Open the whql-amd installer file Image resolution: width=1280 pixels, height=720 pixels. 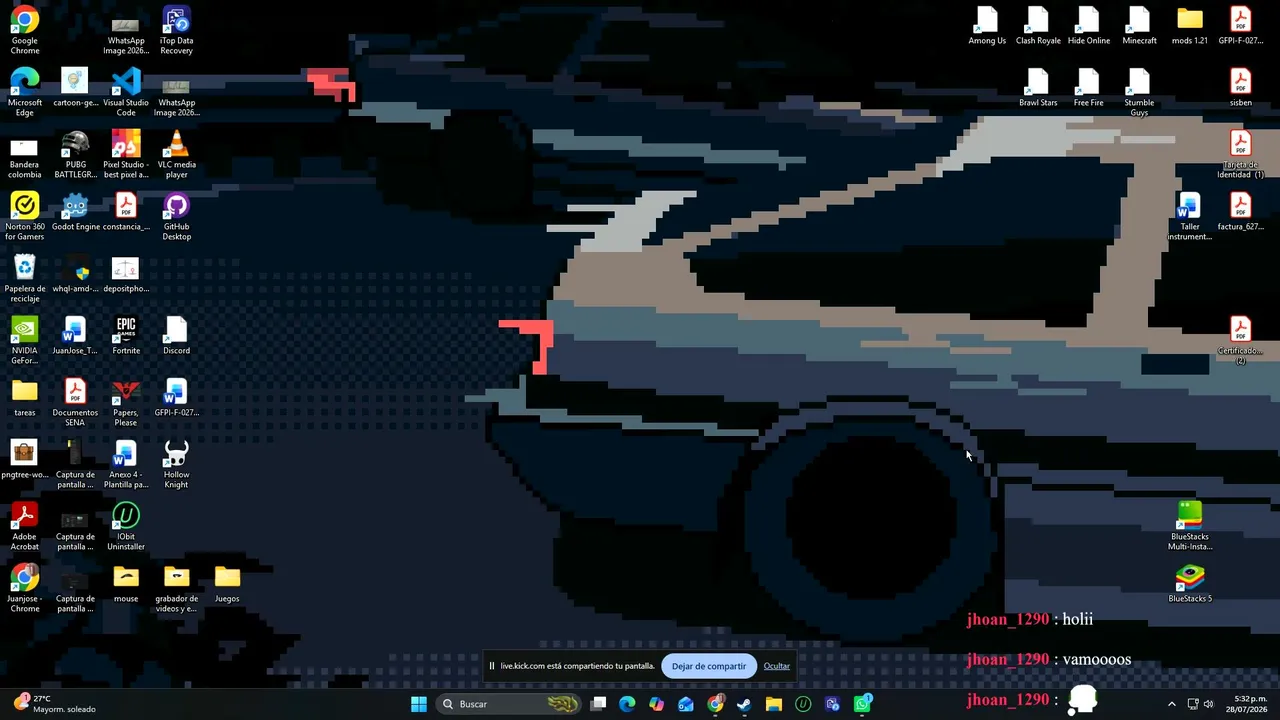tap(75, 274)
